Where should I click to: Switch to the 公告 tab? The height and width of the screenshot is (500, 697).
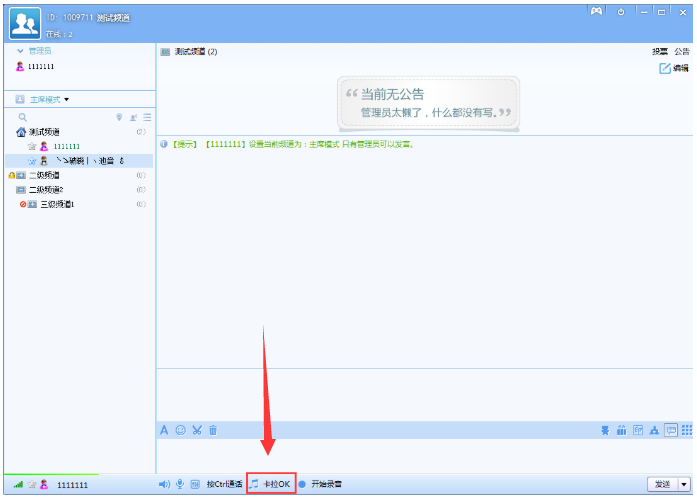click(681, 51)
